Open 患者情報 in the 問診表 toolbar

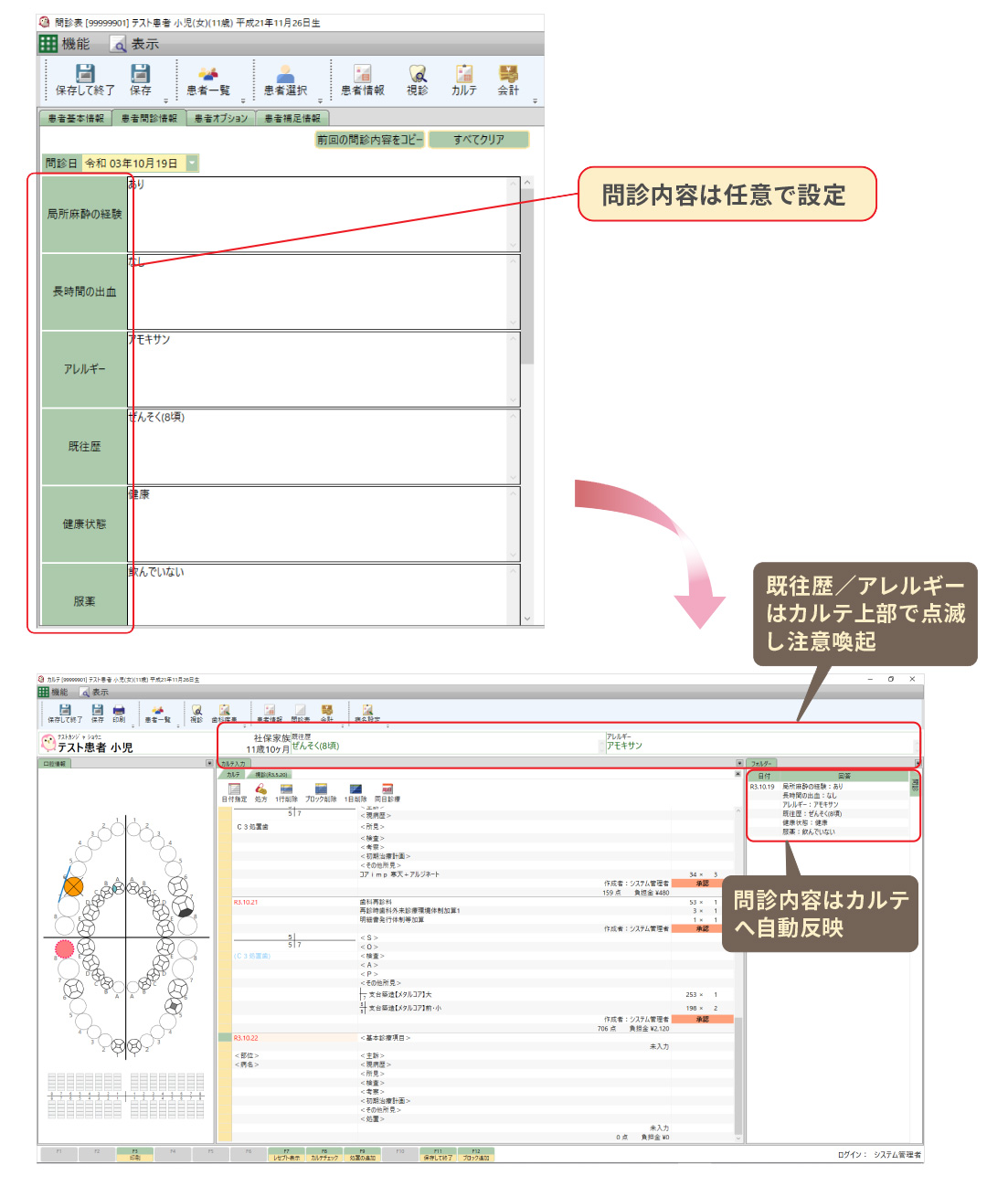(362, 79)
